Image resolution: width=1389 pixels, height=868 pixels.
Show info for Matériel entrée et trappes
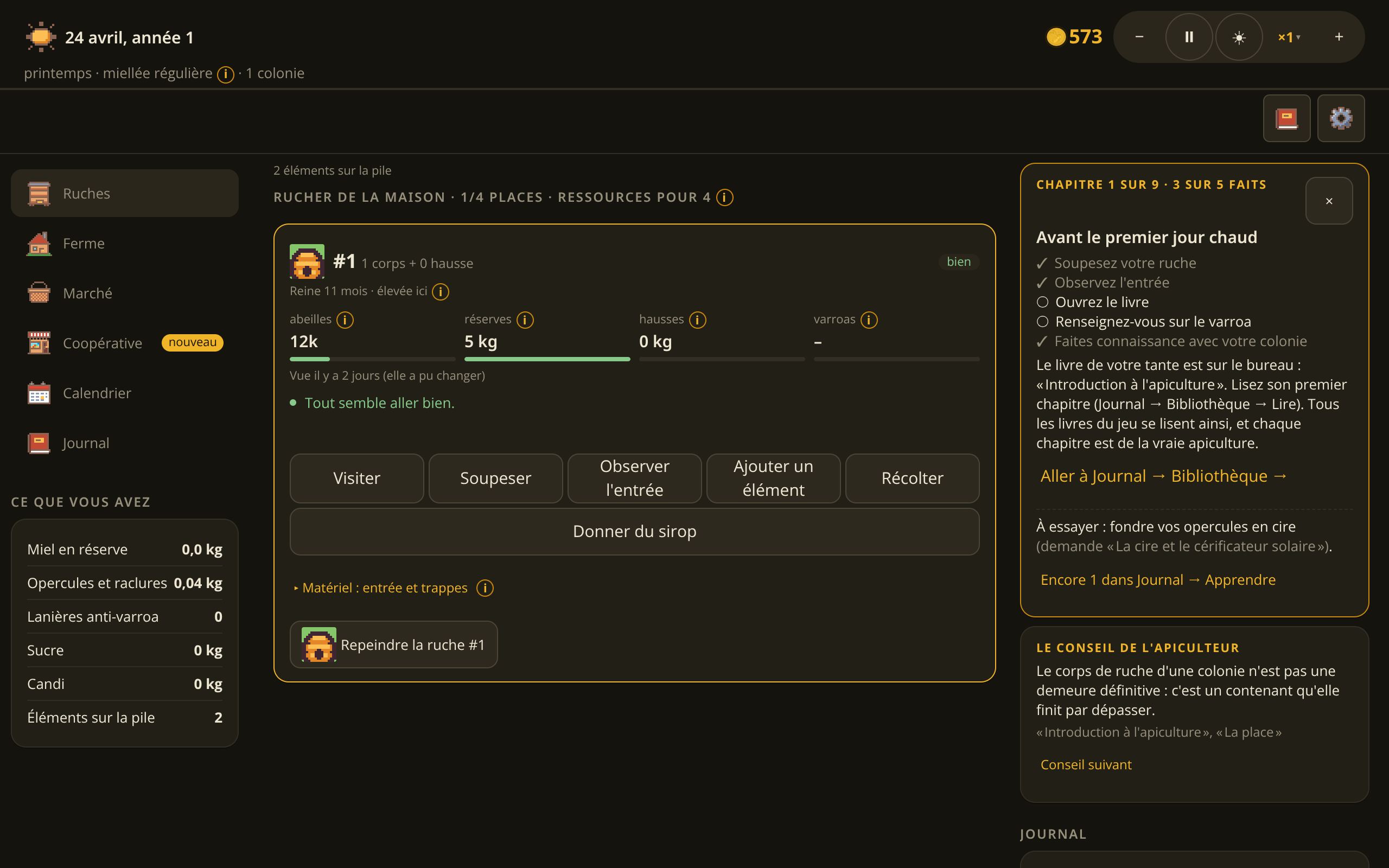click(x=485, y=588)
